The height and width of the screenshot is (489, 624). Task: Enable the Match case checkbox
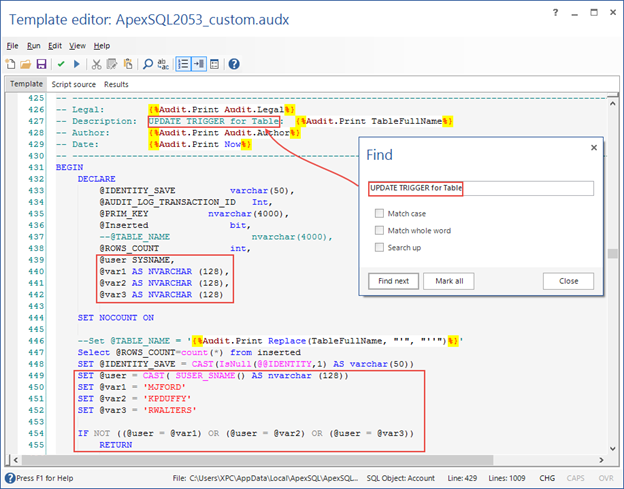tap(379, 214)
